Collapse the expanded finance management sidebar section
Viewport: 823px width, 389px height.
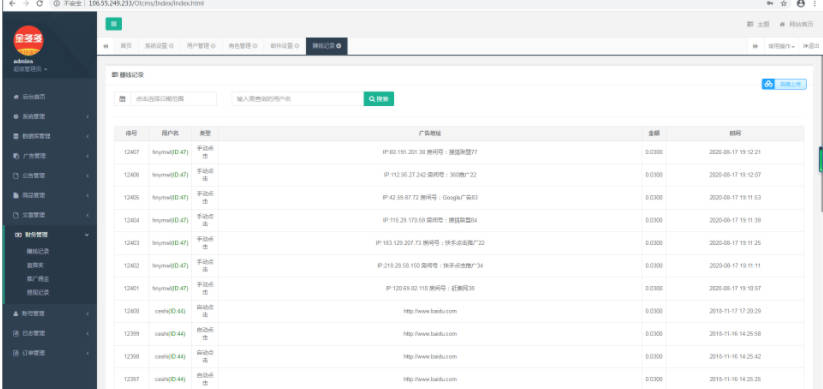tap(49, 235)
